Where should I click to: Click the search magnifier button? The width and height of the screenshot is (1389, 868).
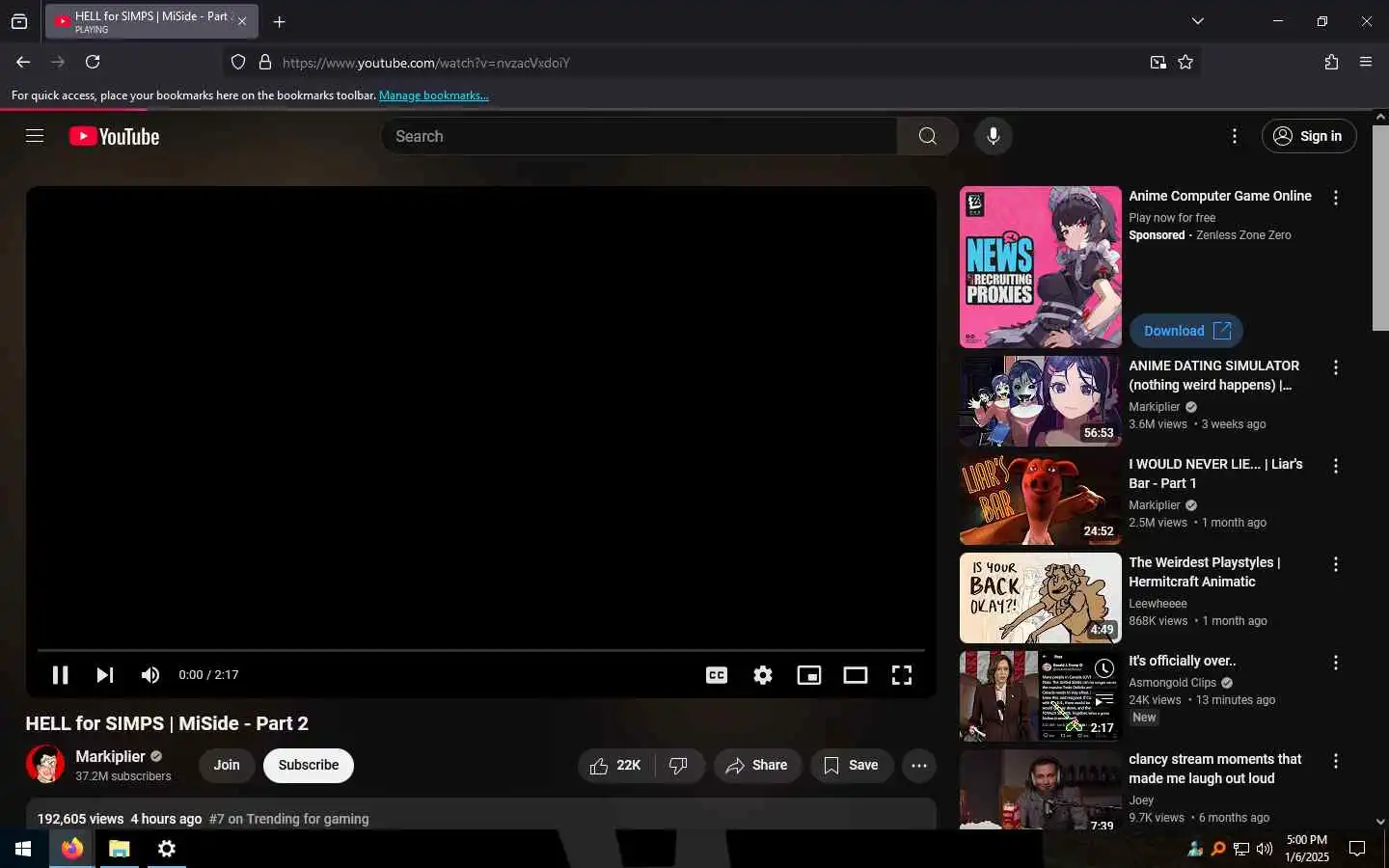click(x=927, y=136)
